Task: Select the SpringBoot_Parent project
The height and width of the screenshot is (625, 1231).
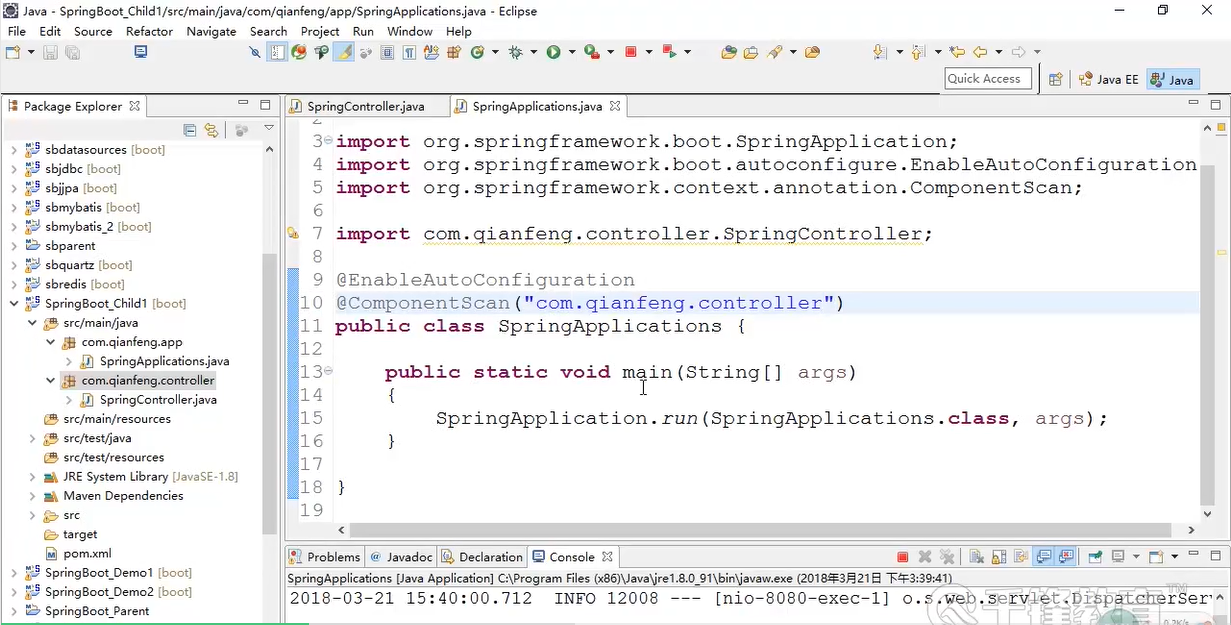Action: [97, 611]
